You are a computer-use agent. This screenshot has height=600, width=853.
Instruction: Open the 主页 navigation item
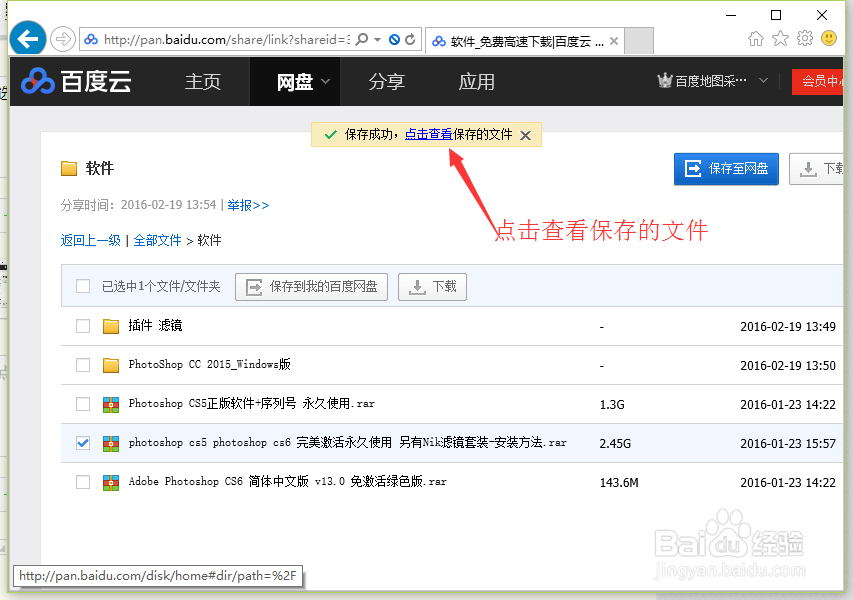(x=203, y=82)
